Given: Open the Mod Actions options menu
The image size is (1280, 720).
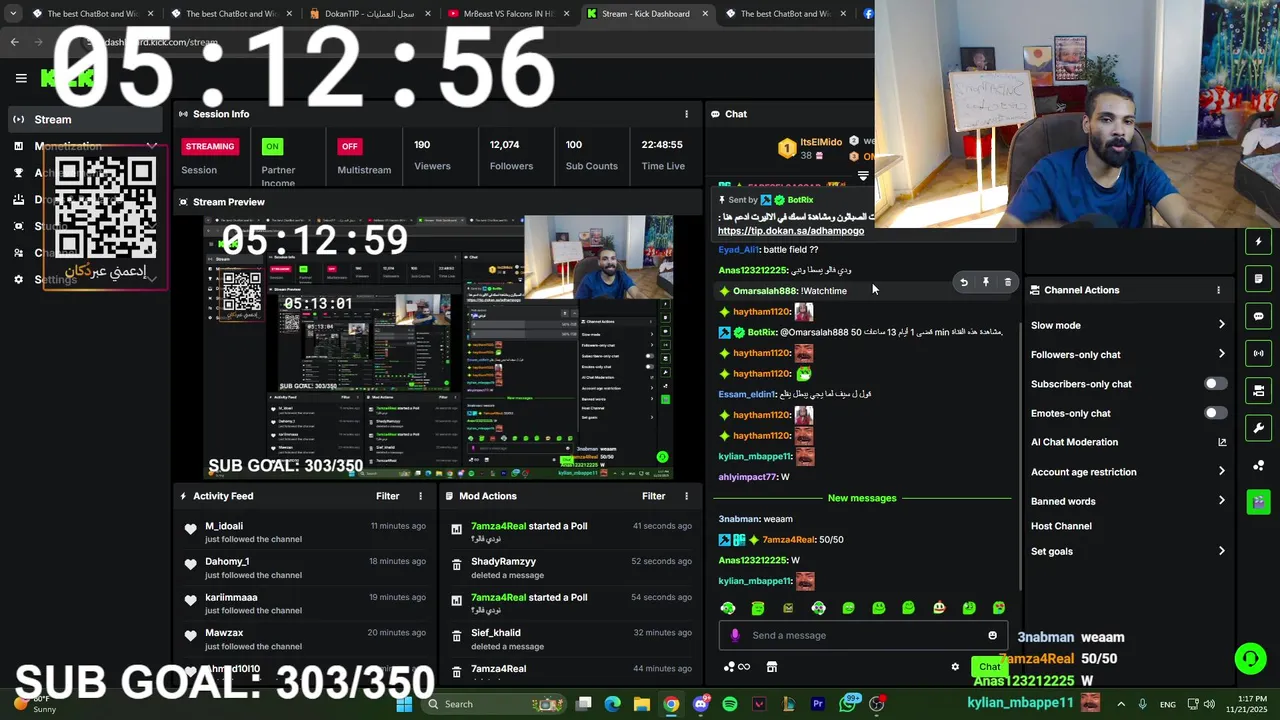Looking at the screenshot, I should pyautogui.click(x=686, y=496).
